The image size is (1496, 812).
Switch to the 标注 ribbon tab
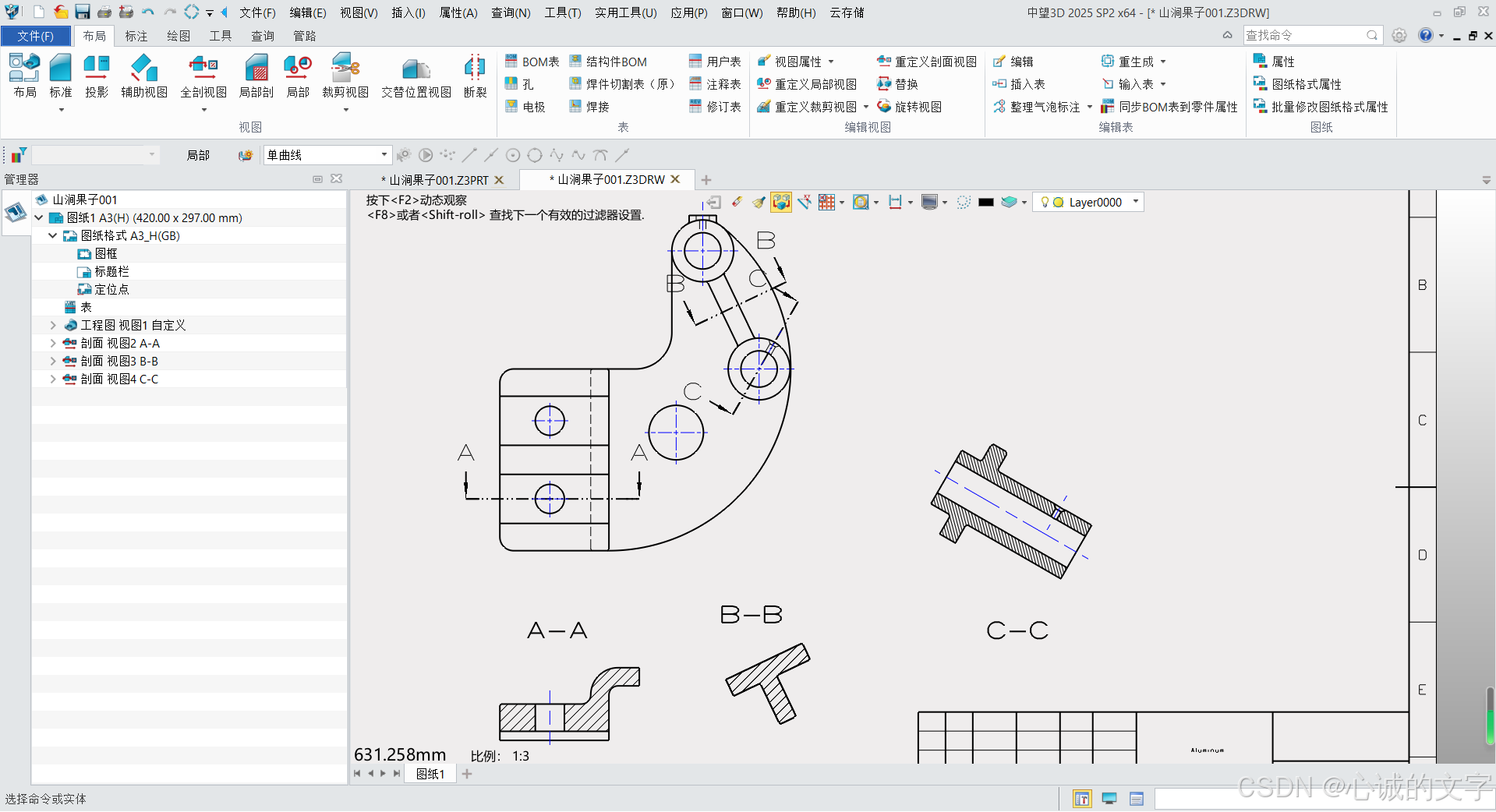136,36
